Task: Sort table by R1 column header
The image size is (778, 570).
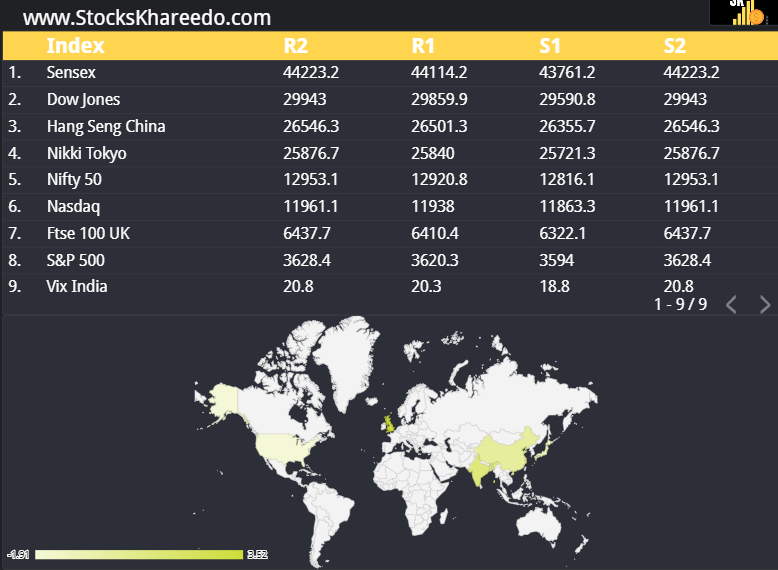Action: [x=423, y=46]
